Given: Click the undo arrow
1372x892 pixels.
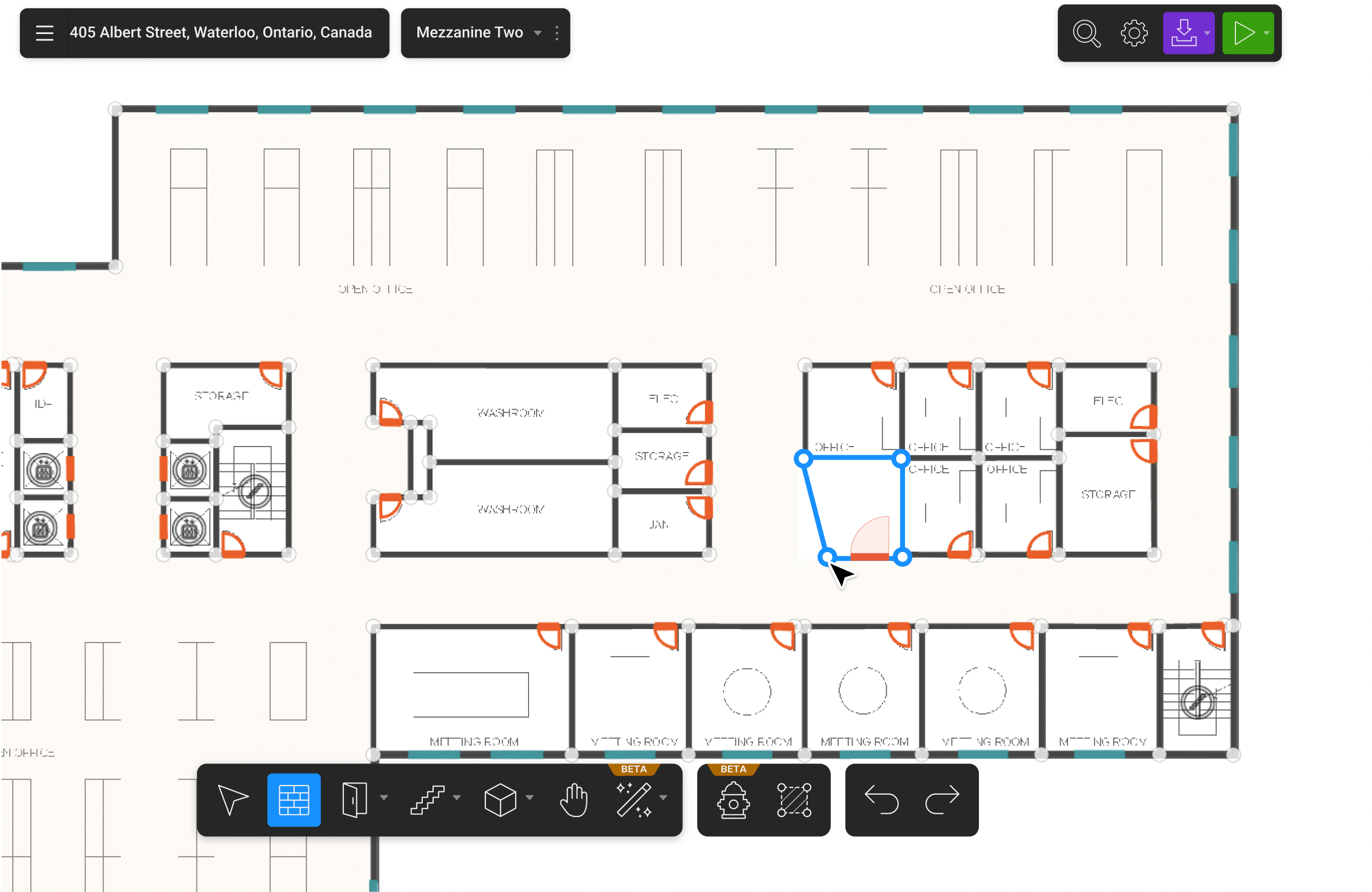Looking at the screenshot, I should coord(881,799).
